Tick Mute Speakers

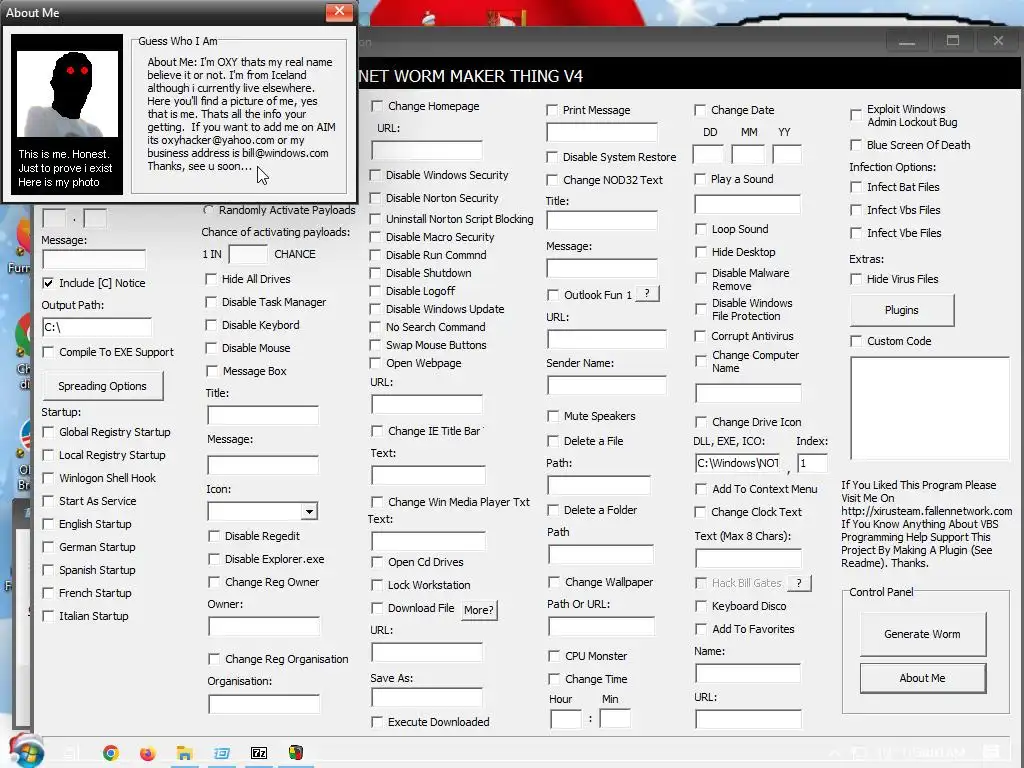pyautogui.click(x=553, y=416)
